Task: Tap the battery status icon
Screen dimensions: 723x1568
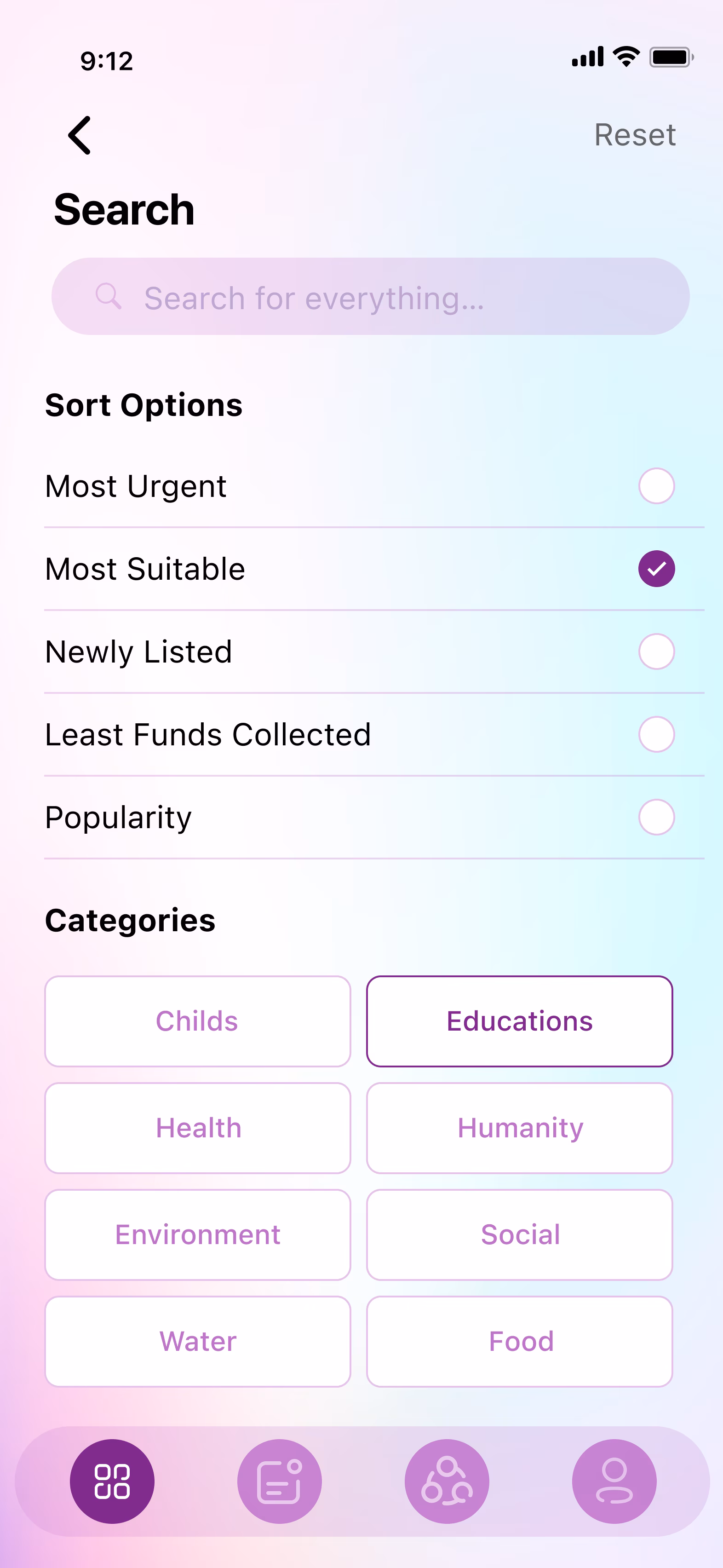Action: pos(671,57)
